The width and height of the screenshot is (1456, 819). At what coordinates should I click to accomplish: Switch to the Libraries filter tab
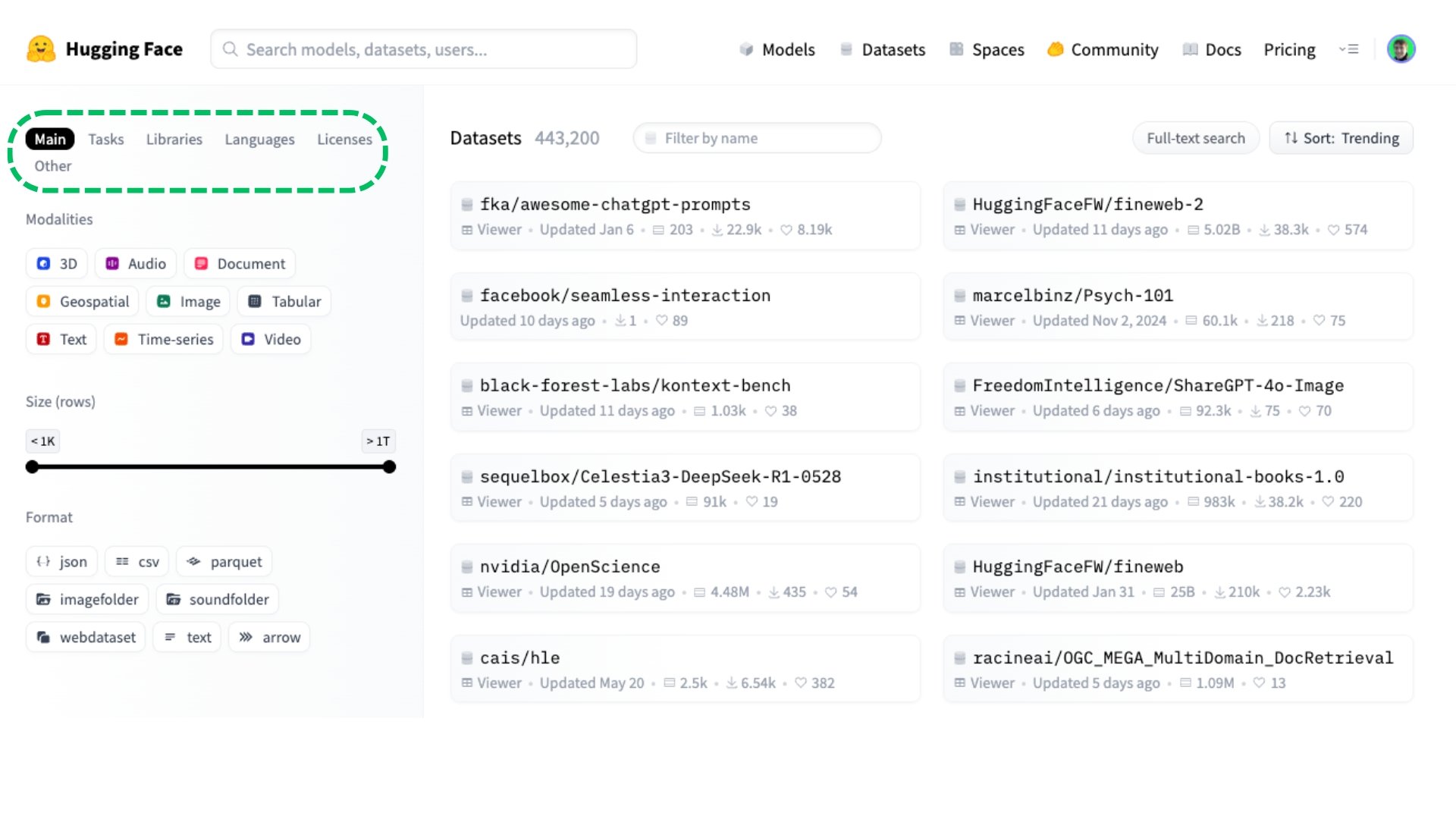point(174,139)
